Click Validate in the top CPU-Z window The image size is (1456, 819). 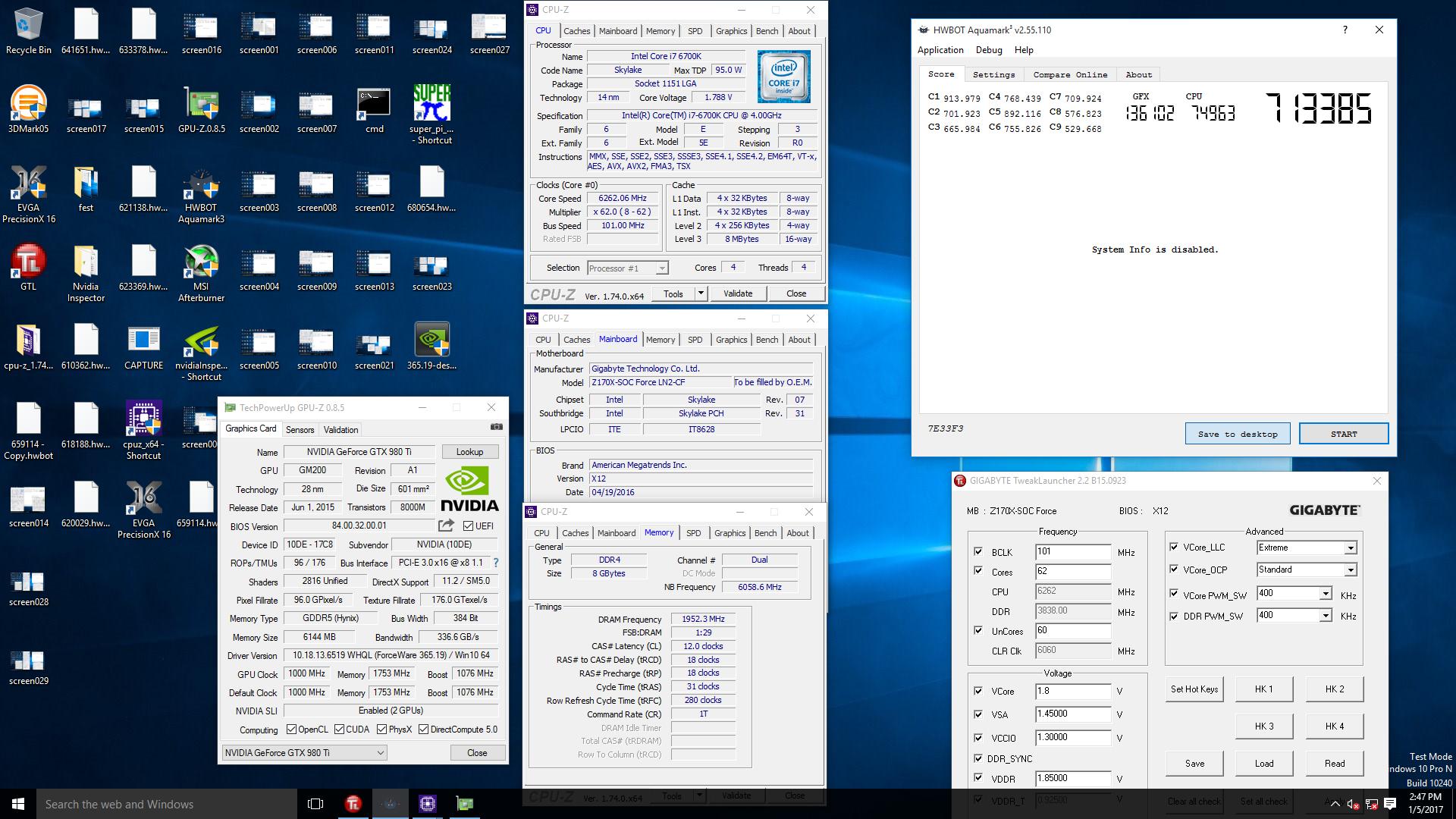[738, 293]
